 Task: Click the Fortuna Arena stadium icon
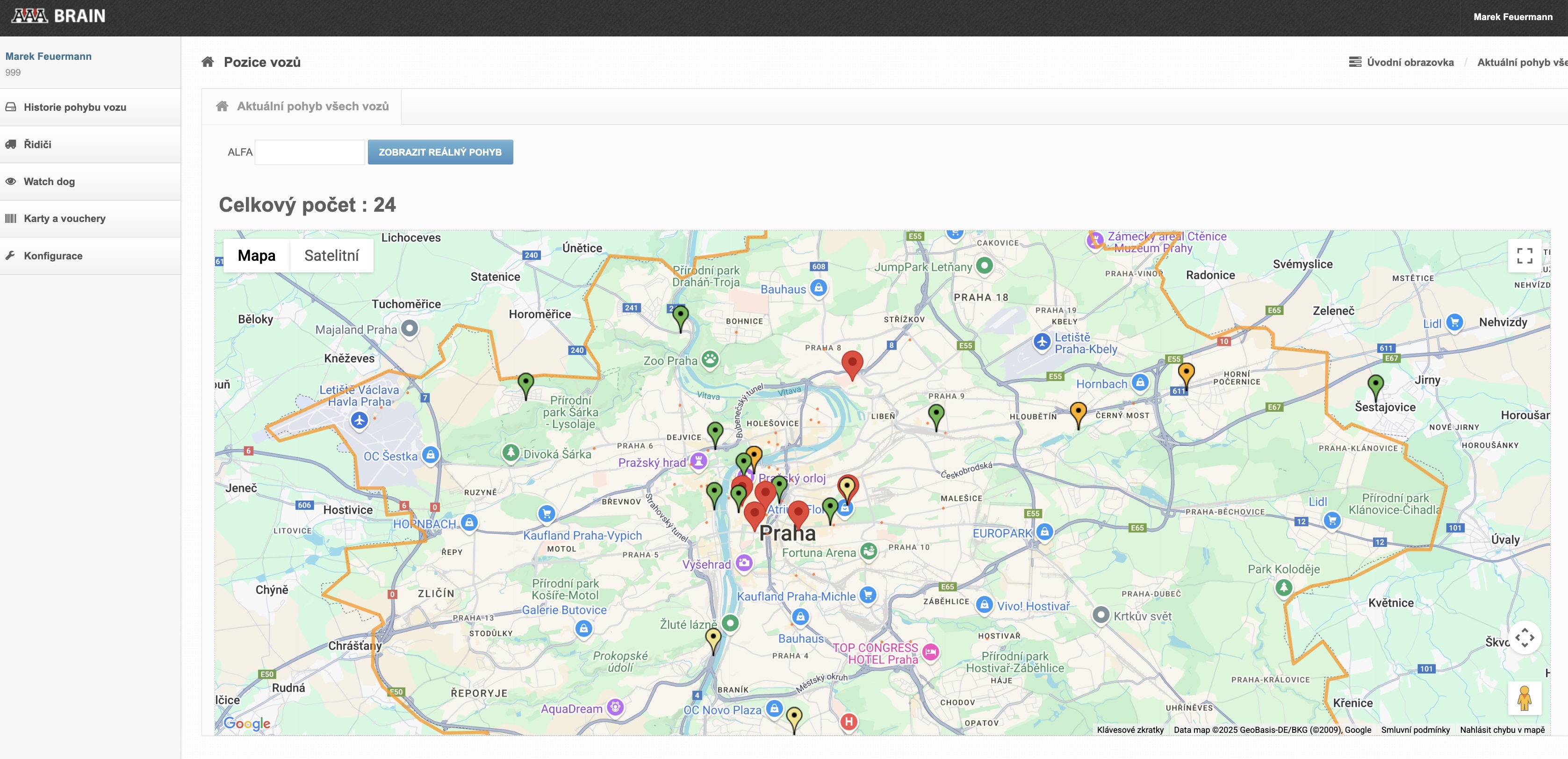click(869, 551)
